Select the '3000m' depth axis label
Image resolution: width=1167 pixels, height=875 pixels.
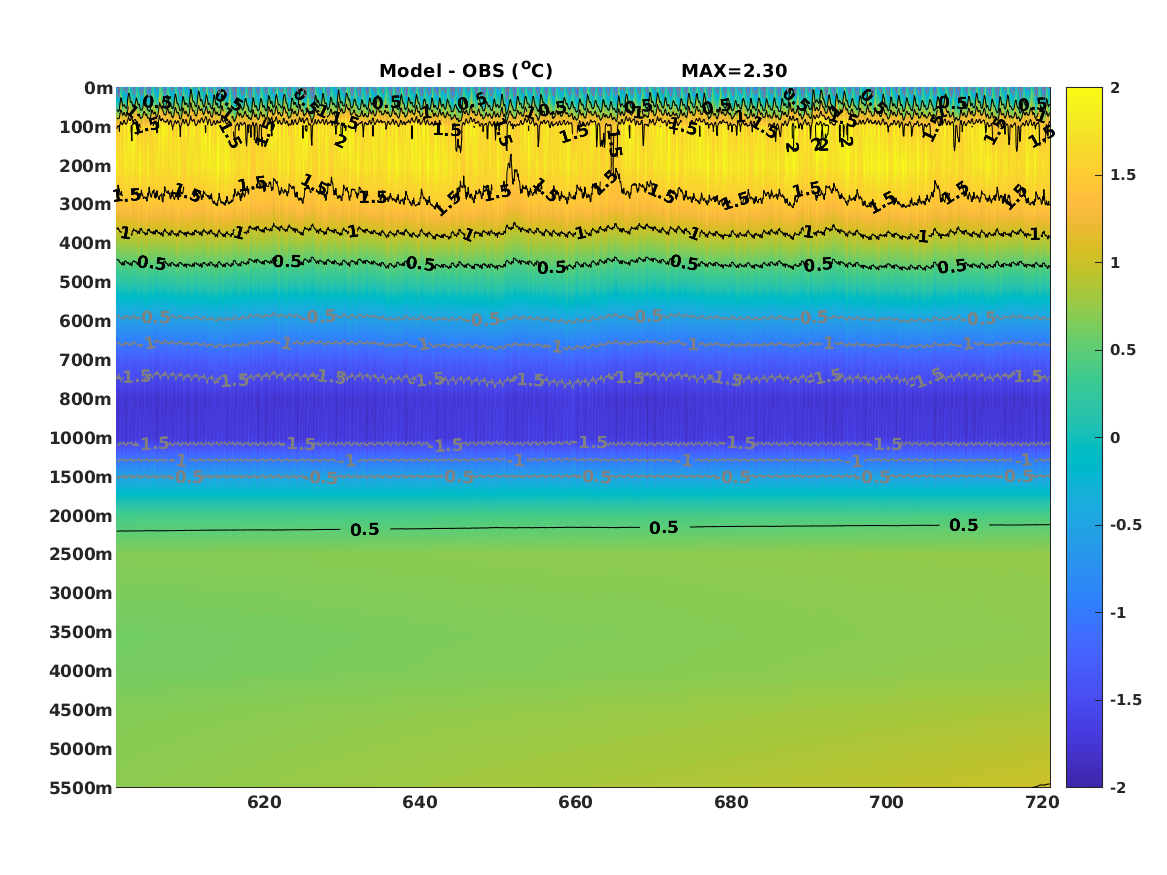point(81,593)
